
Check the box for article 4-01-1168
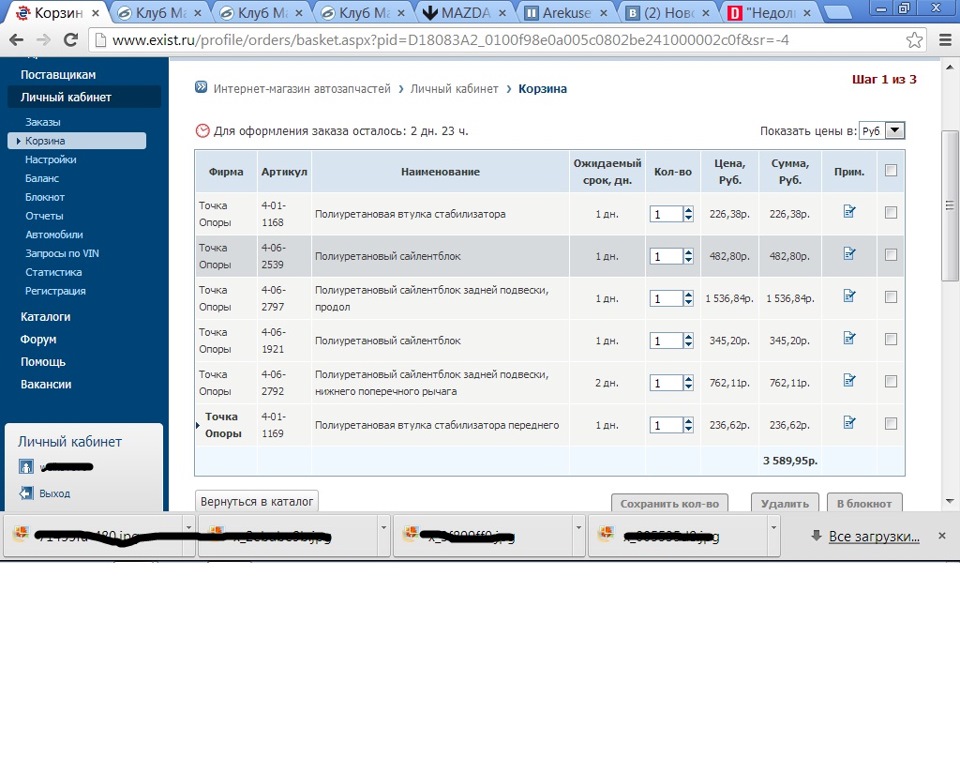click(891, 212)
